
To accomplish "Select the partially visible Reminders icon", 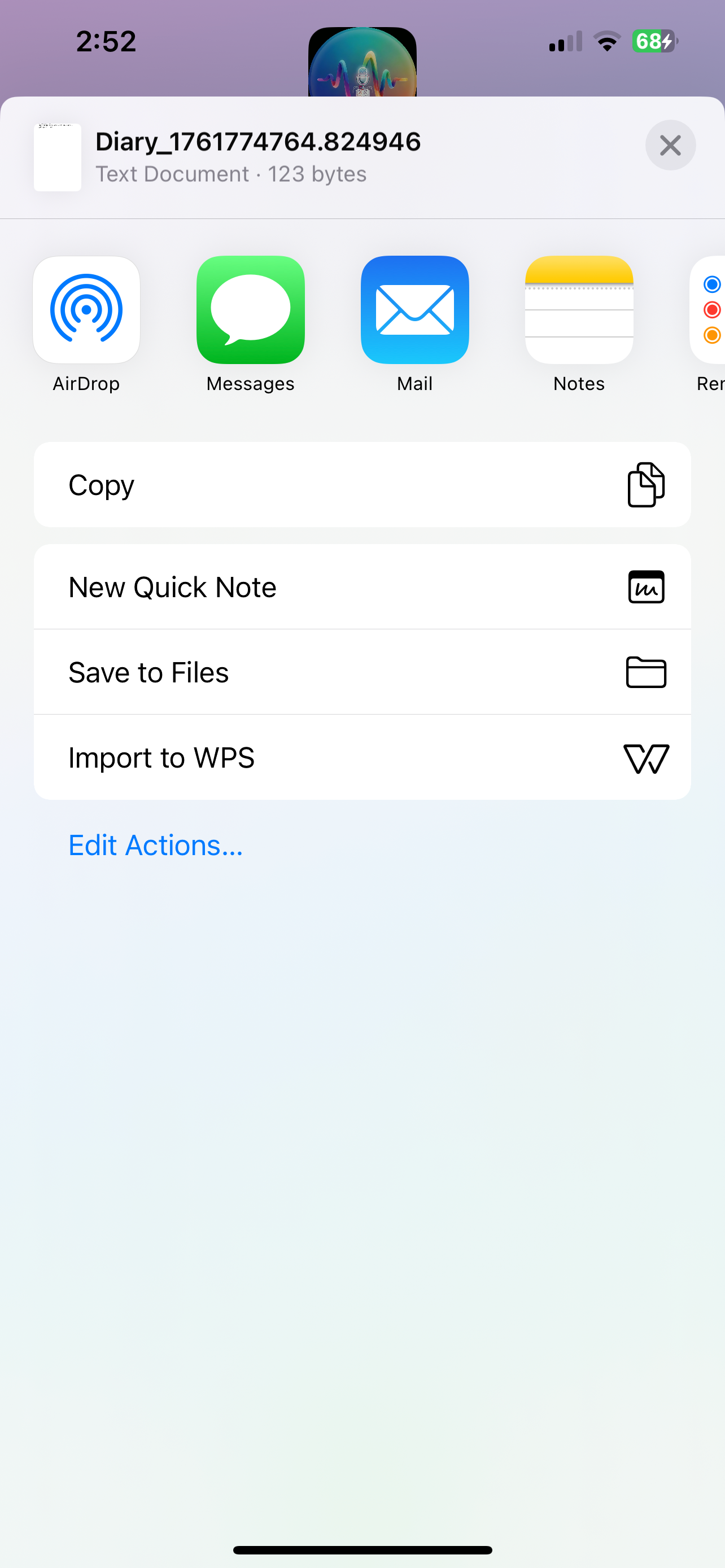I will [x=708, y=310].
